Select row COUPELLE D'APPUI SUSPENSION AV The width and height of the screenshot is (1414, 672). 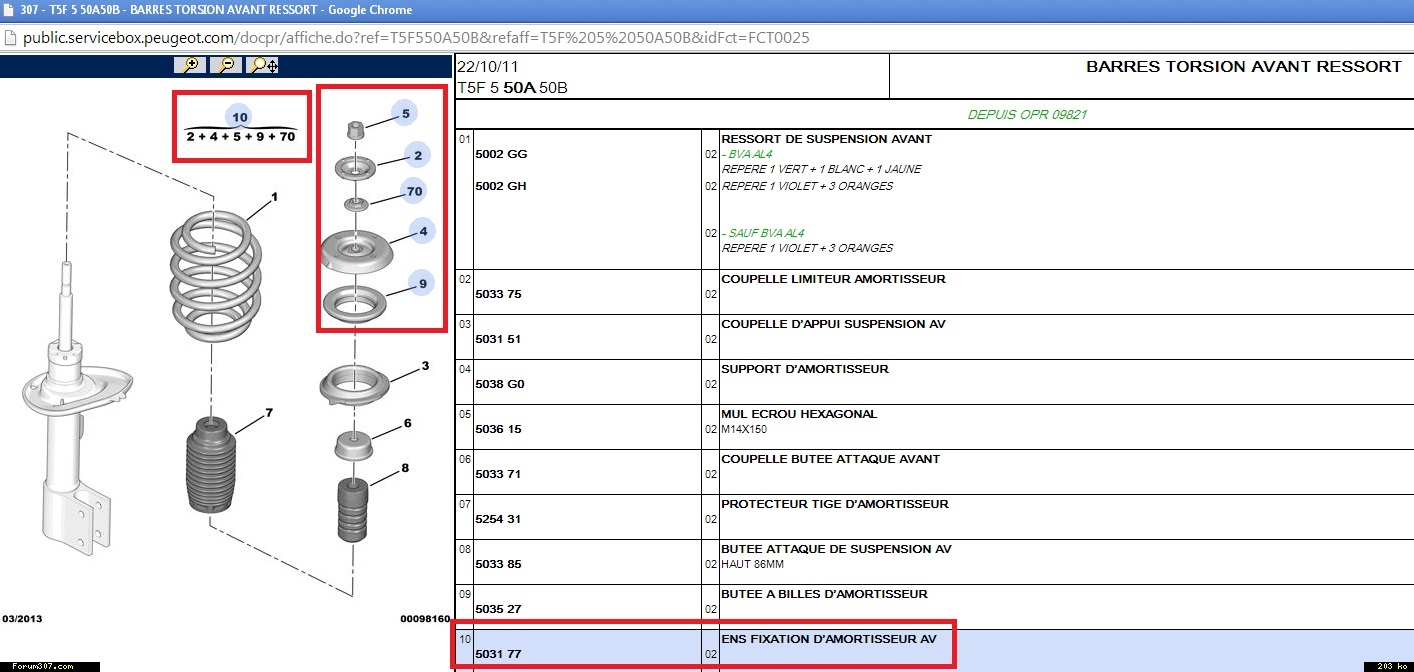(x=934, y=337)
